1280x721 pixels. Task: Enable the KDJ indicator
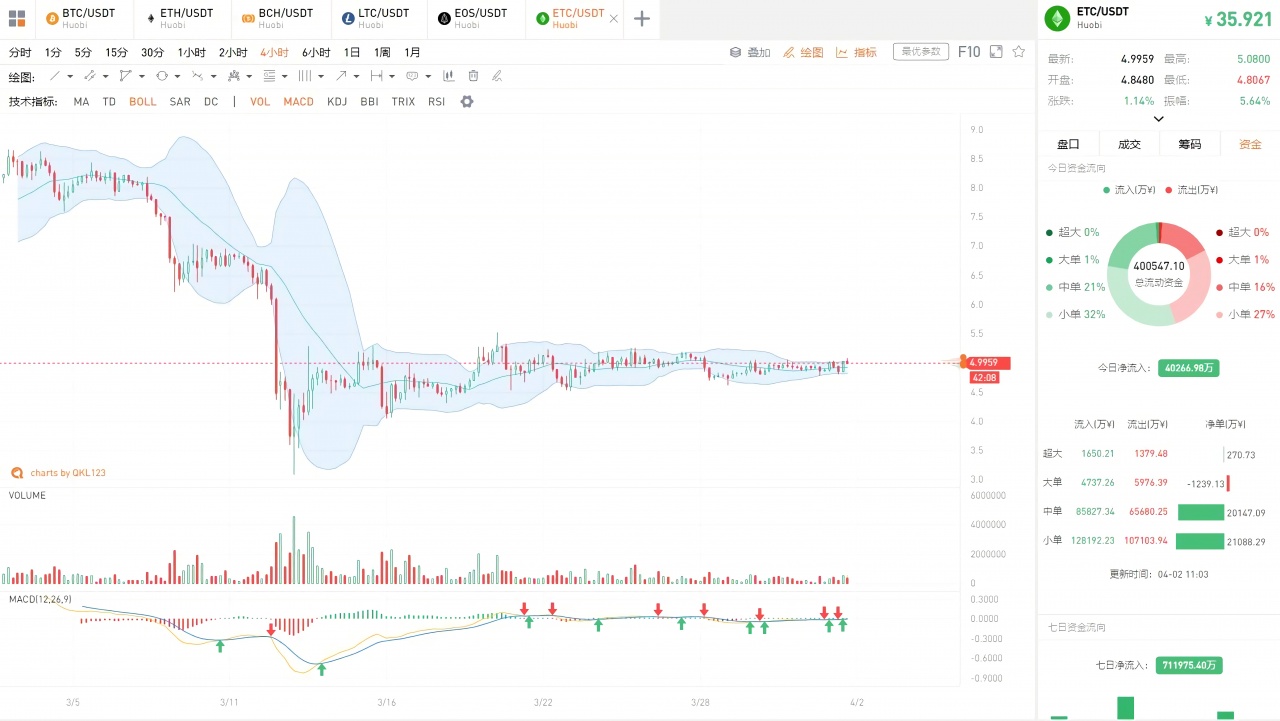(x=337, y=102)
